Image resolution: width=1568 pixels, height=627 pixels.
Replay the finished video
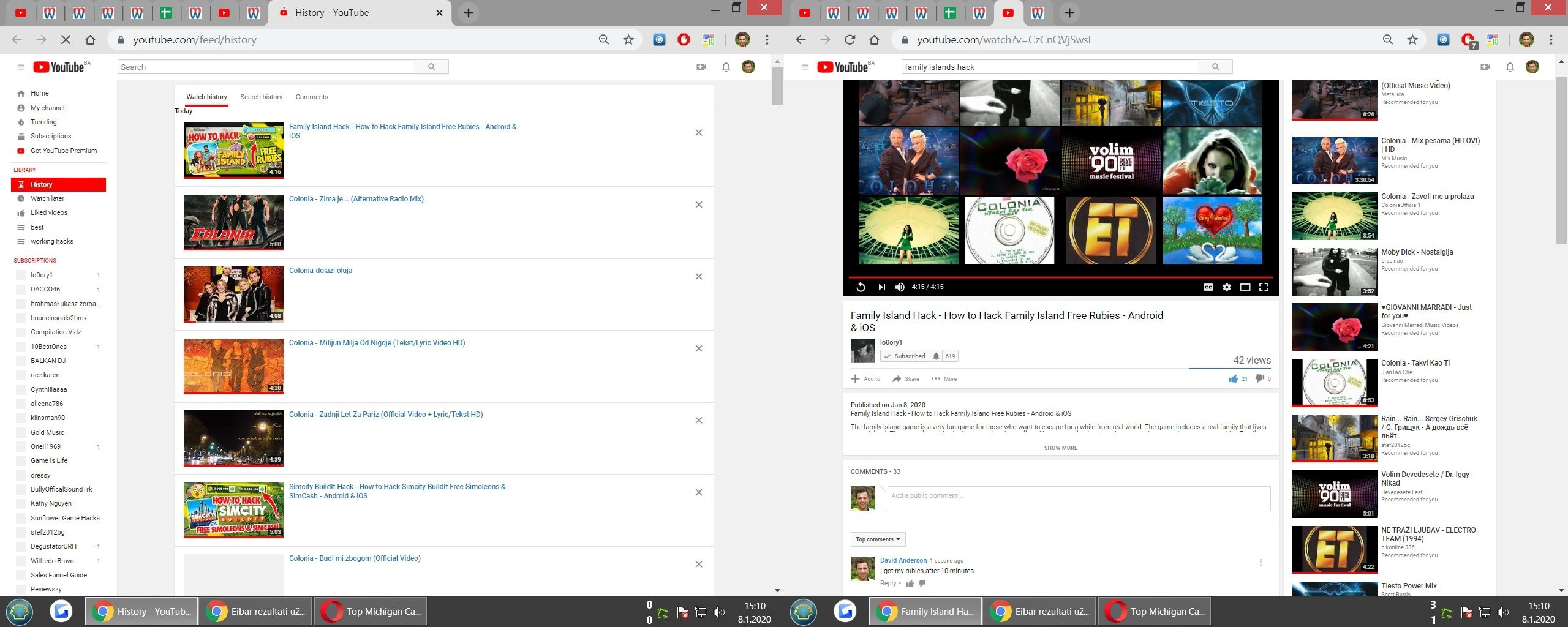pyautogui.click(x=861, y=287)
